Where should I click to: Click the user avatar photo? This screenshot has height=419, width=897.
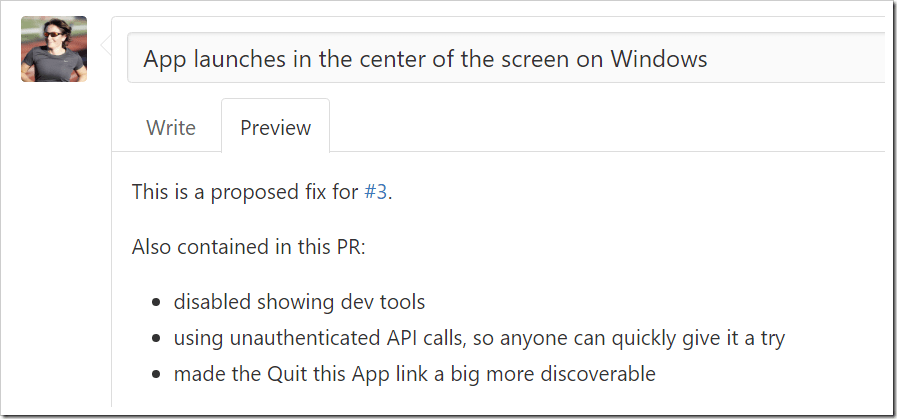[54, 49]
